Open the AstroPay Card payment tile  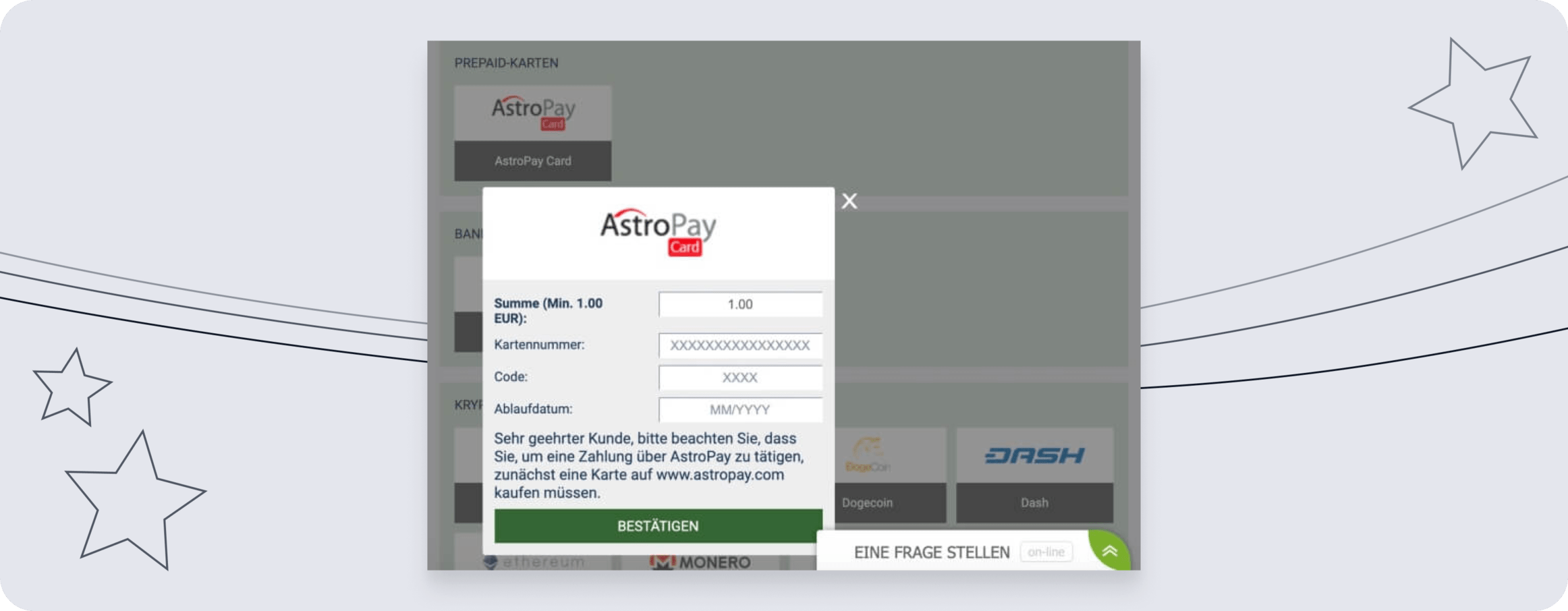[x=533, y=133]
